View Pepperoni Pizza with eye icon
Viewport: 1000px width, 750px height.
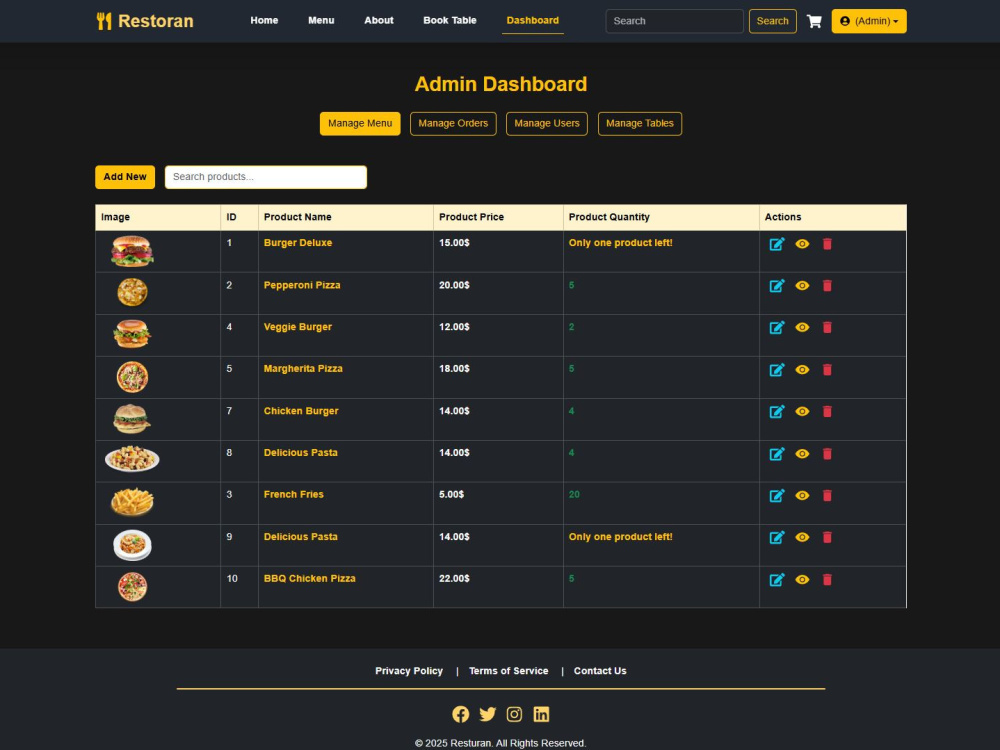(x=802, y=286)
